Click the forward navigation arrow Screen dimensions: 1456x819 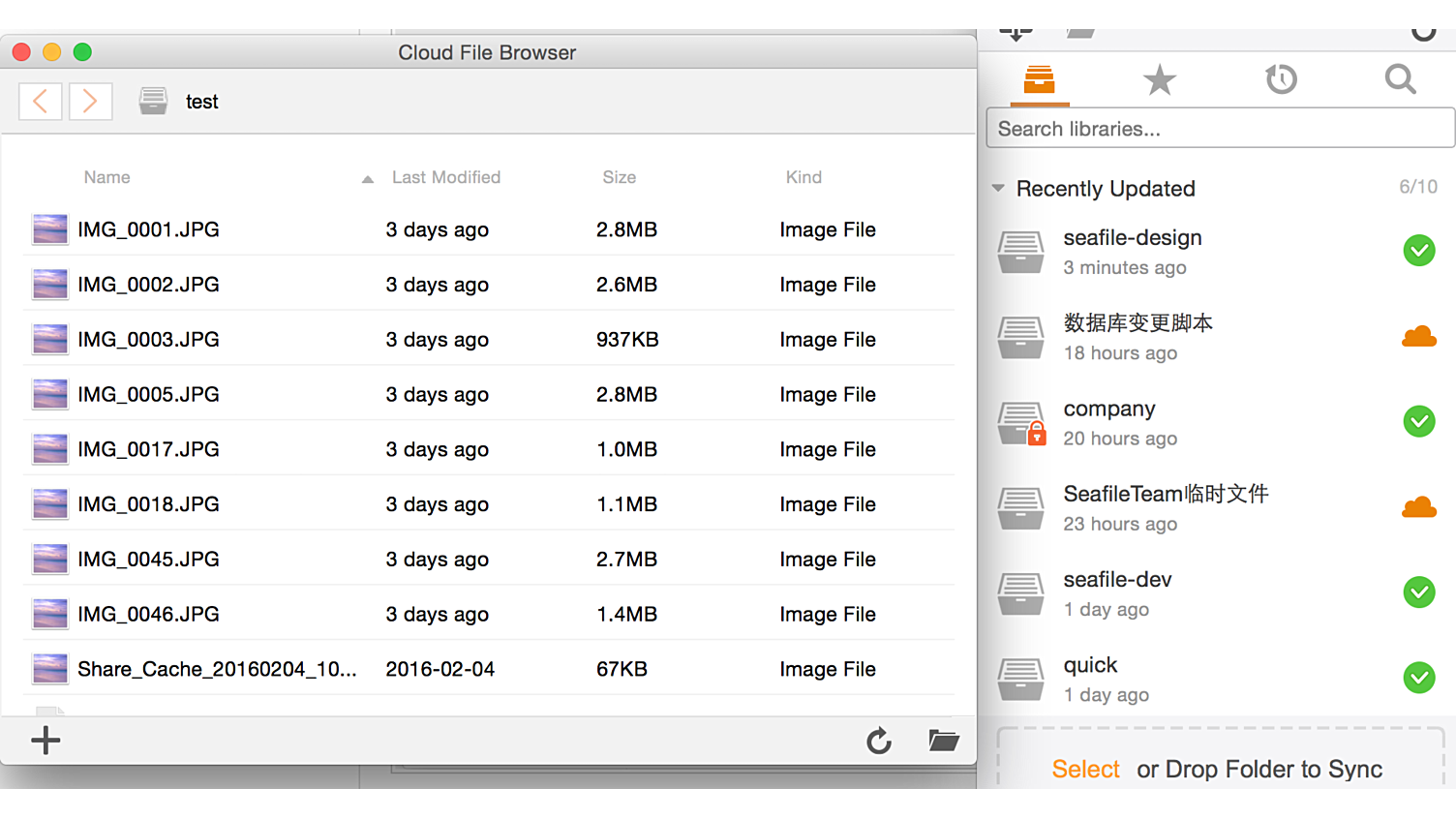(x=90, y=101)
